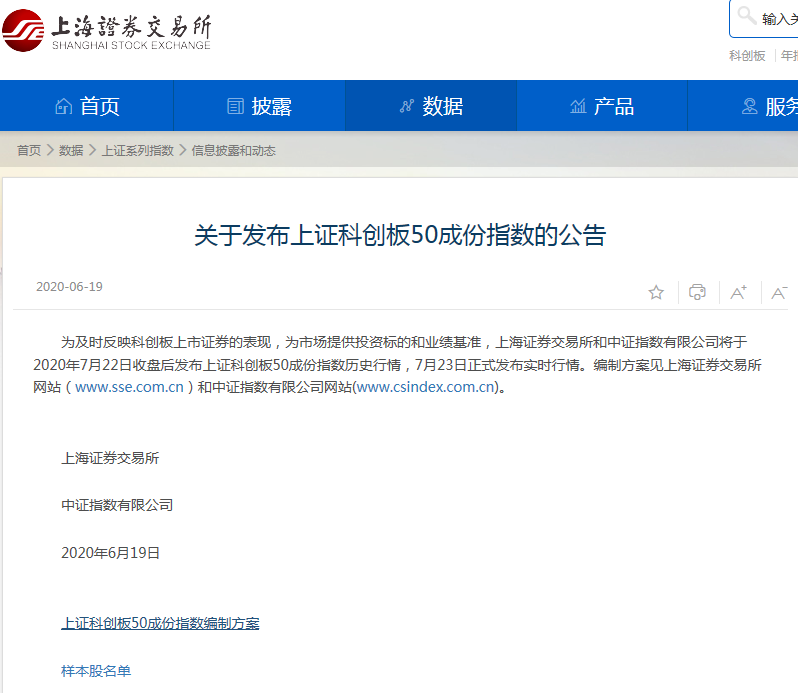The image size is (798, 693).
Task: Click the search magnifier icon
Action: coord(747,17)
